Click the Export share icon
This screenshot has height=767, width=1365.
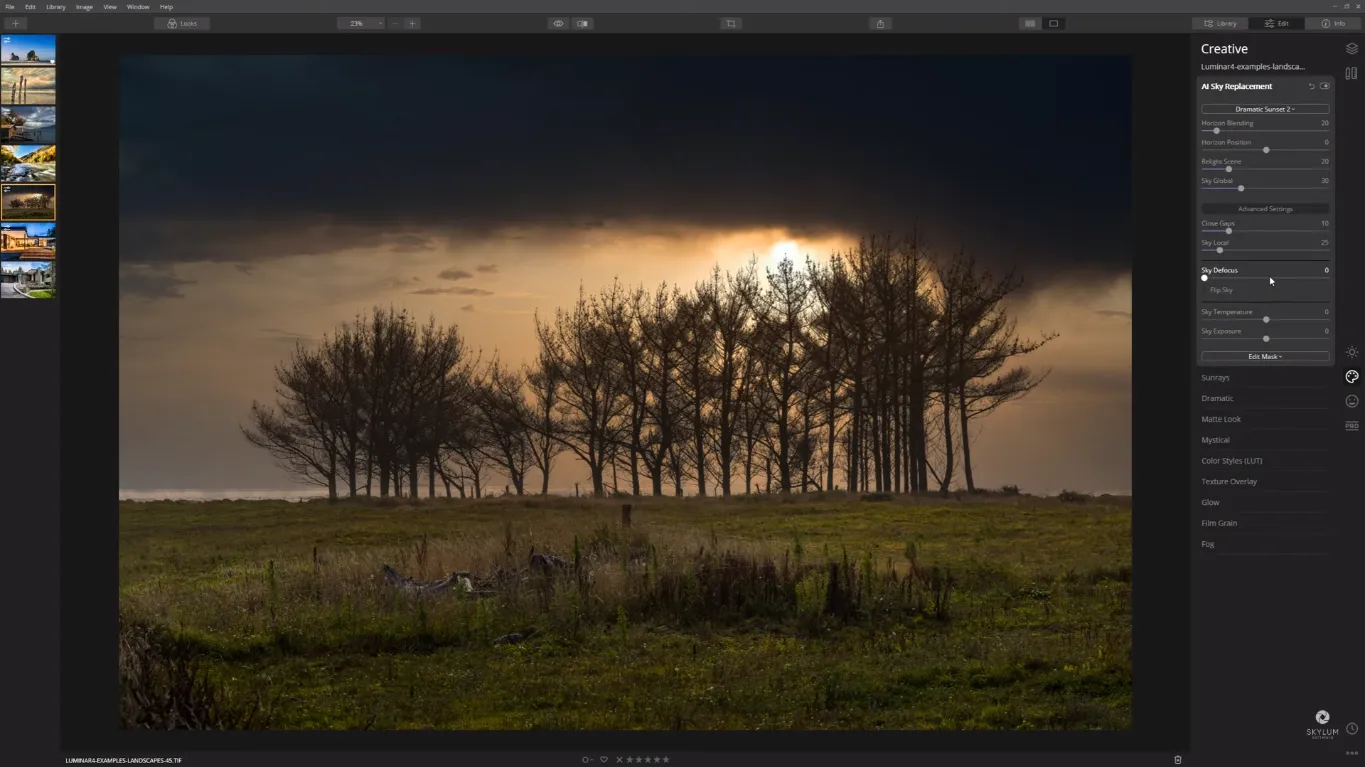pyautogui.click(x=880, y=23)
